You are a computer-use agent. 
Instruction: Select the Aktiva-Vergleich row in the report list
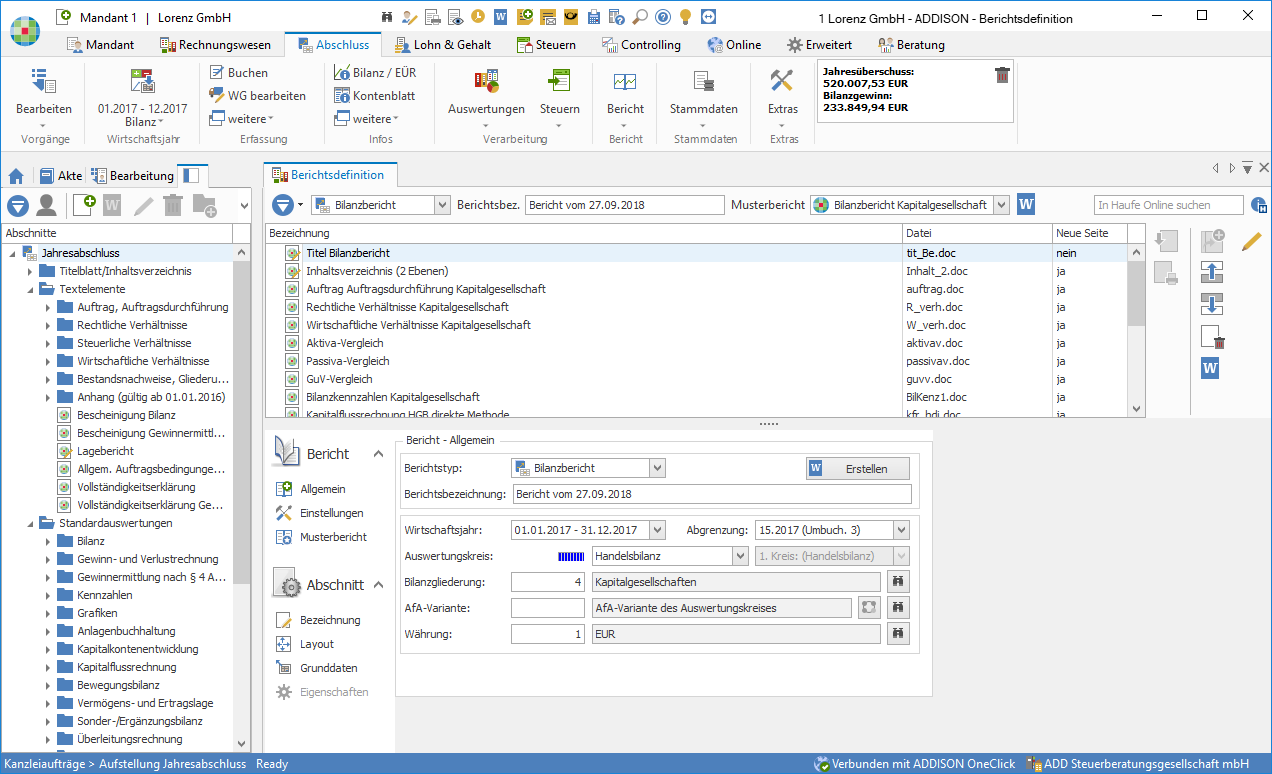696,343
